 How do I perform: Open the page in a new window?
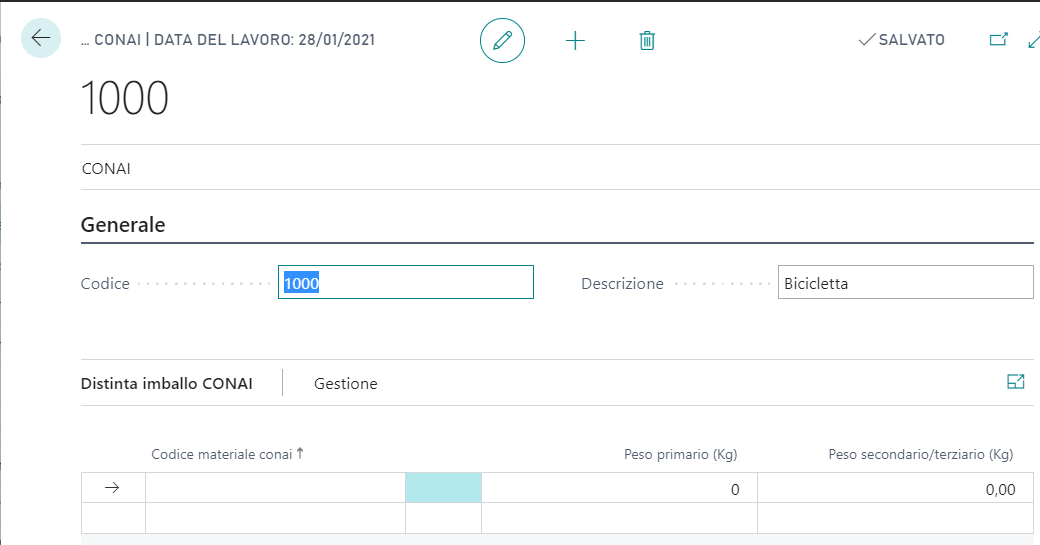(x=997, y=40)
